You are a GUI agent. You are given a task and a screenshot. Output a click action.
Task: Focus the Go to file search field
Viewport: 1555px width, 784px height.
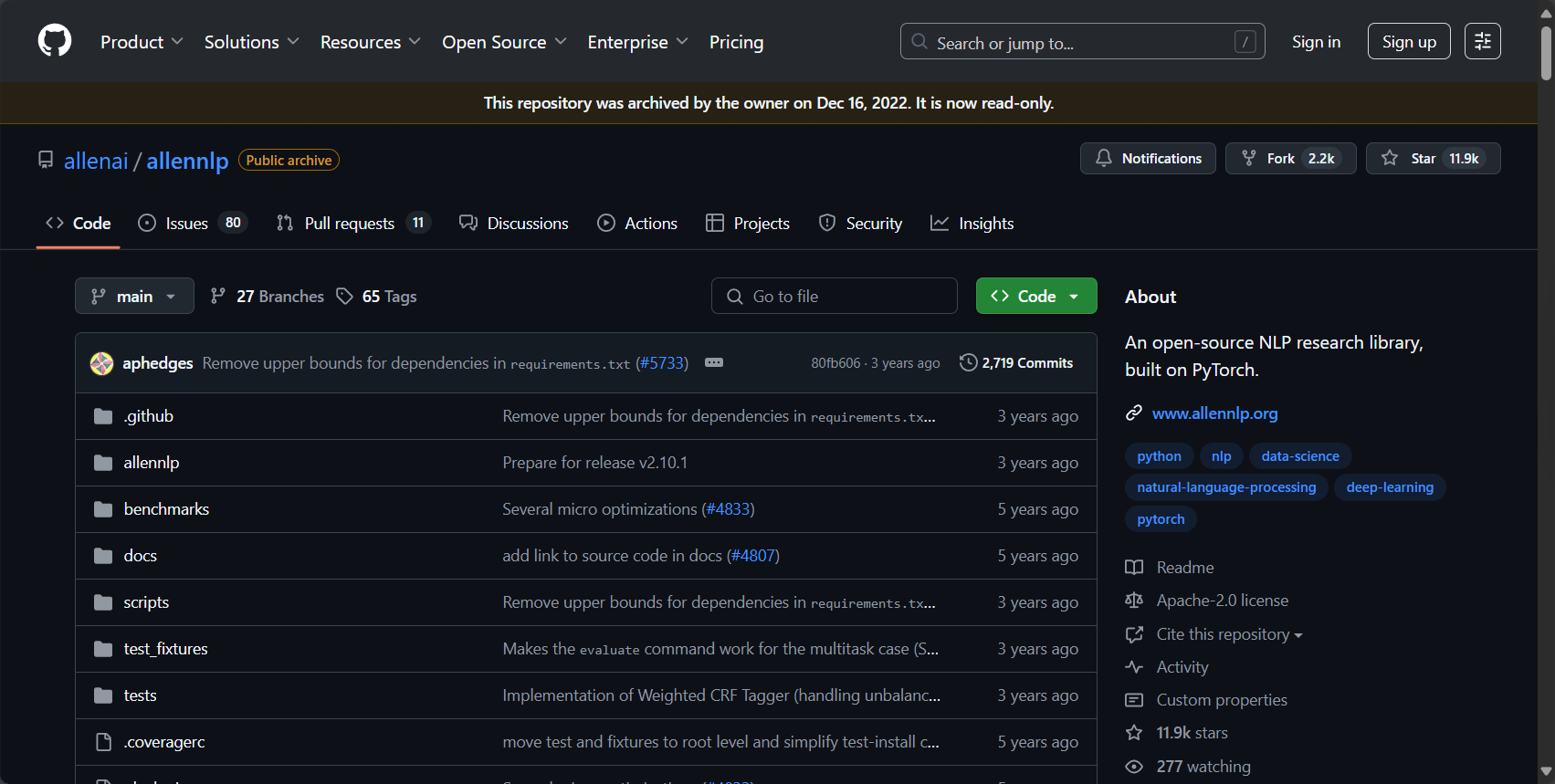(835, 296)
